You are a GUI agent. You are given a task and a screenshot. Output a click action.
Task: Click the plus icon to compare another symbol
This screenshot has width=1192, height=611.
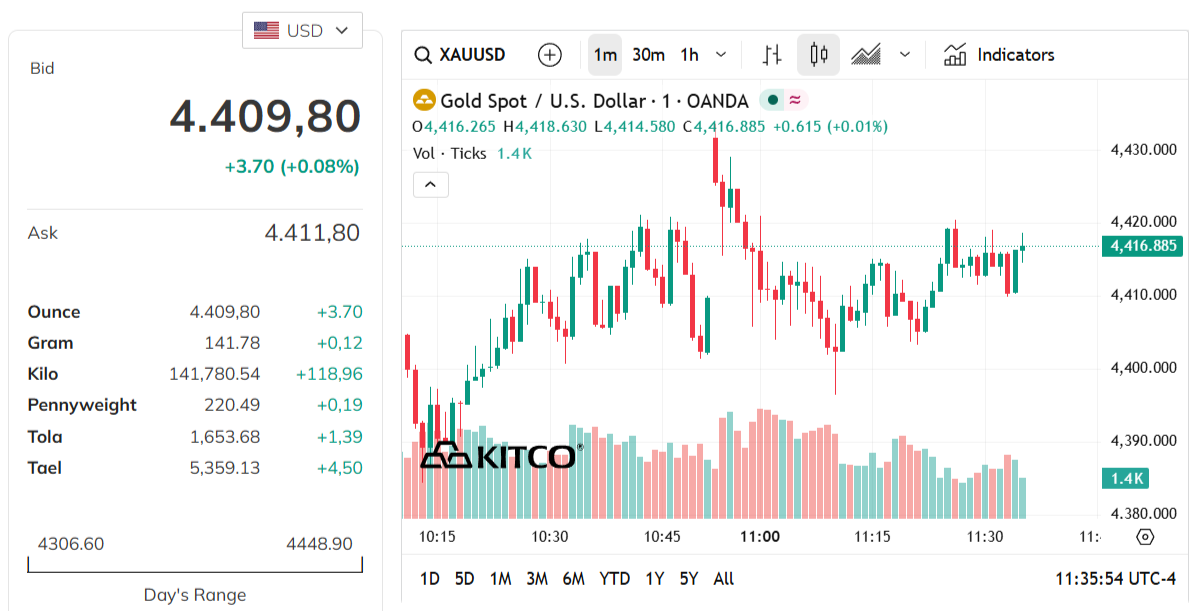[x=549, y=55]
